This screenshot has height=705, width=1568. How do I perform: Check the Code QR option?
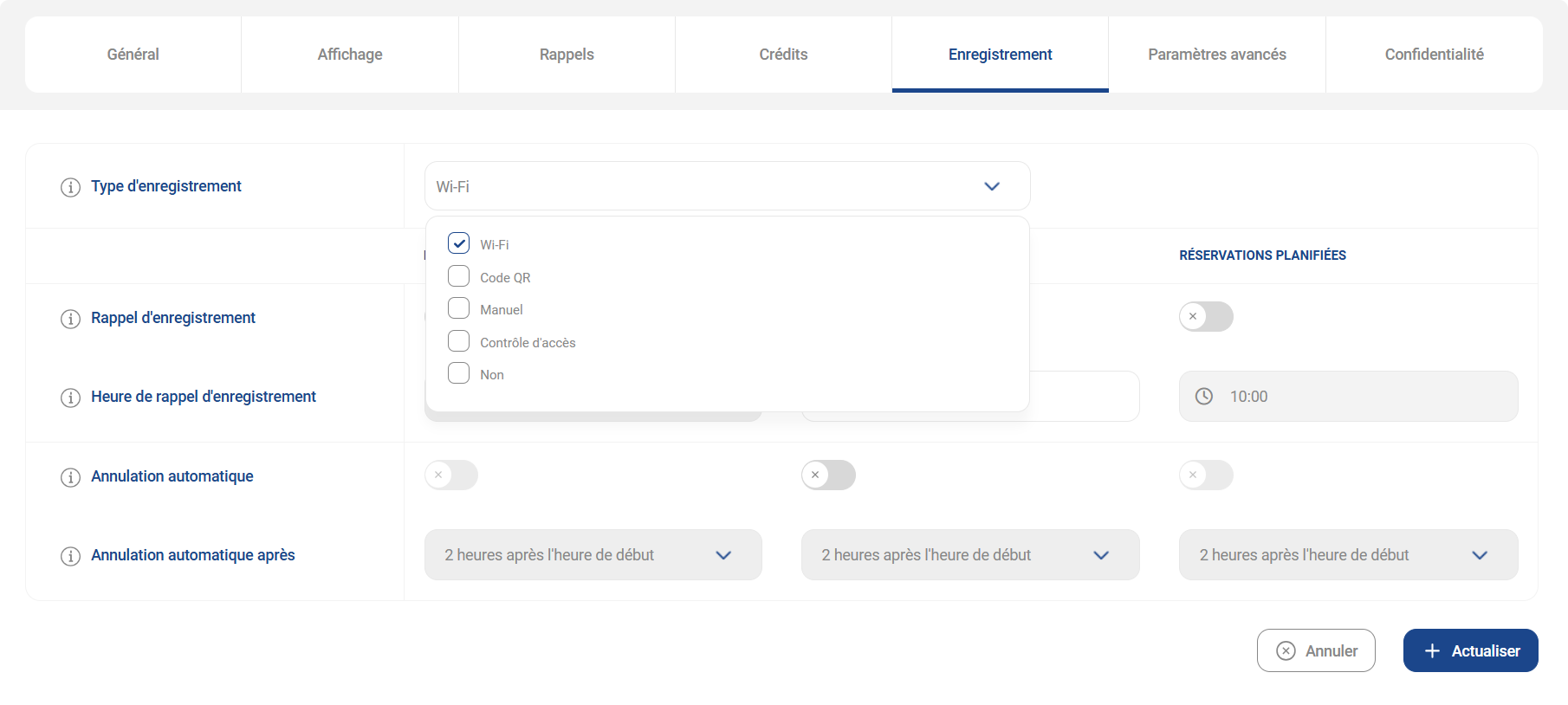(458, 275)
